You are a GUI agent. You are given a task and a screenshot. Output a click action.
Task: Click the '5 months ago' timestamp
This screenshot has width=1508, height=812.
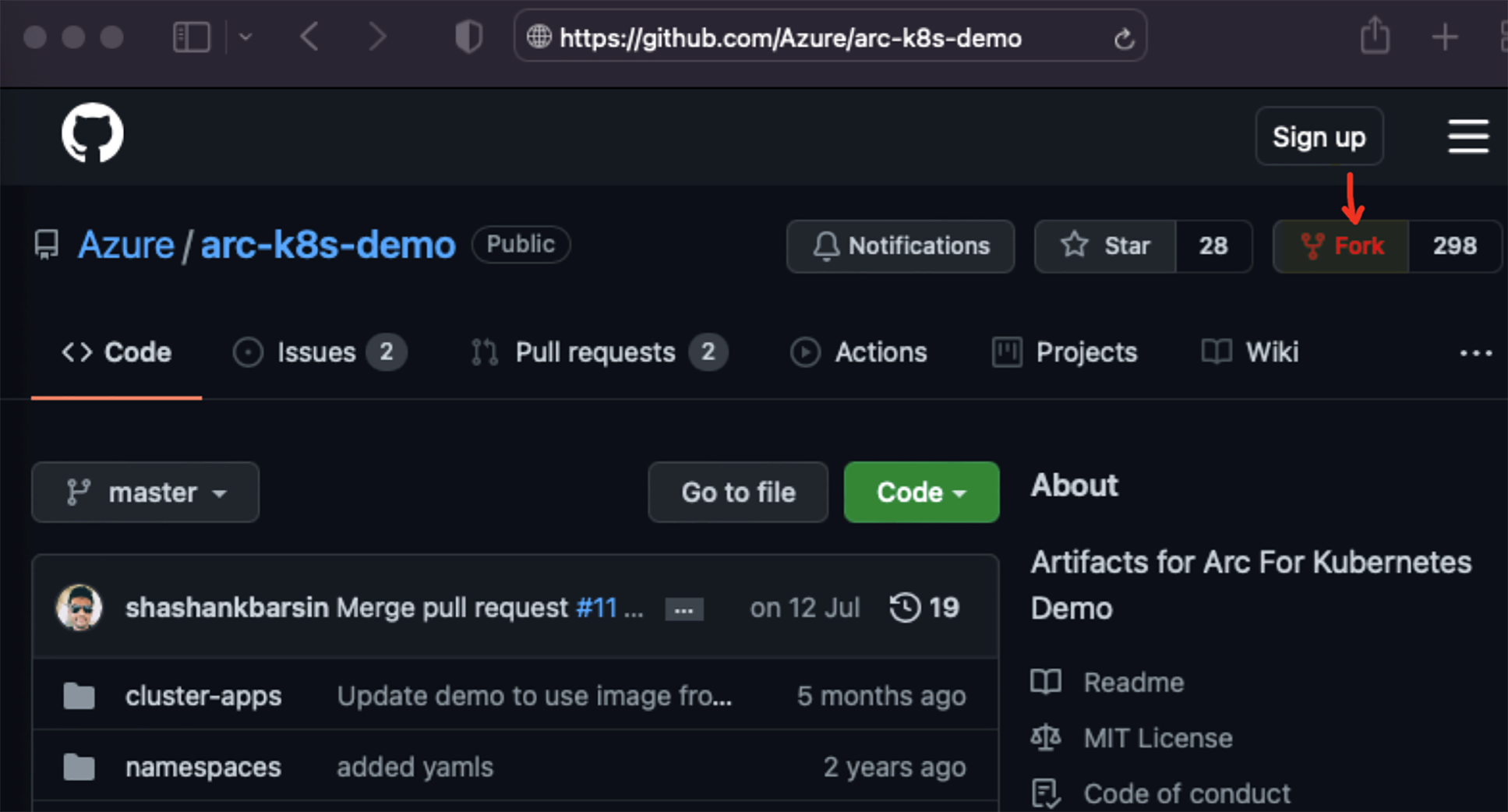point(881,696)
